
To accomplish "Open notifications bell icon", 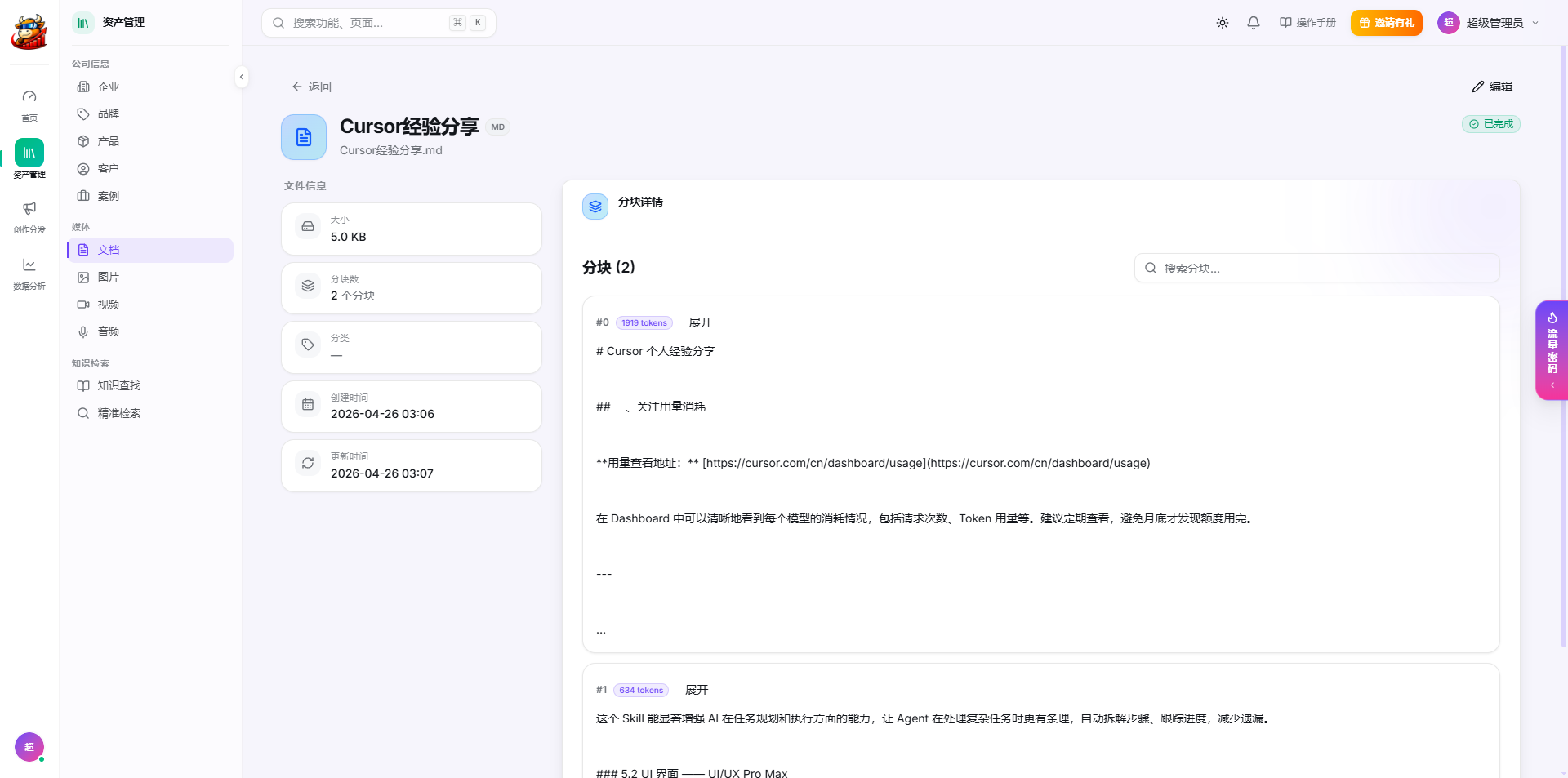I will [x=1254, y=23].
